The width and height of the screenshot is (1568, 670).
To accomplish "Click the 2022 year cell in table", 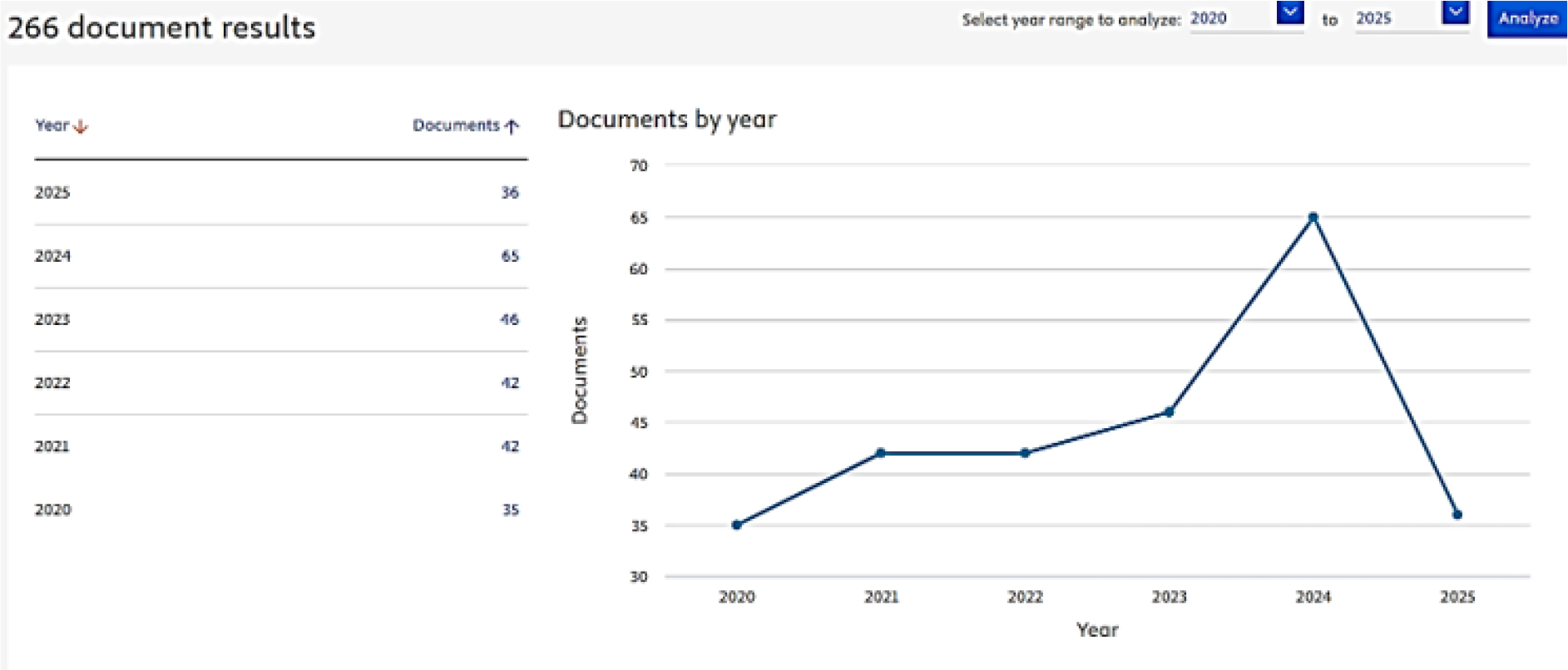I will [52, 383].
